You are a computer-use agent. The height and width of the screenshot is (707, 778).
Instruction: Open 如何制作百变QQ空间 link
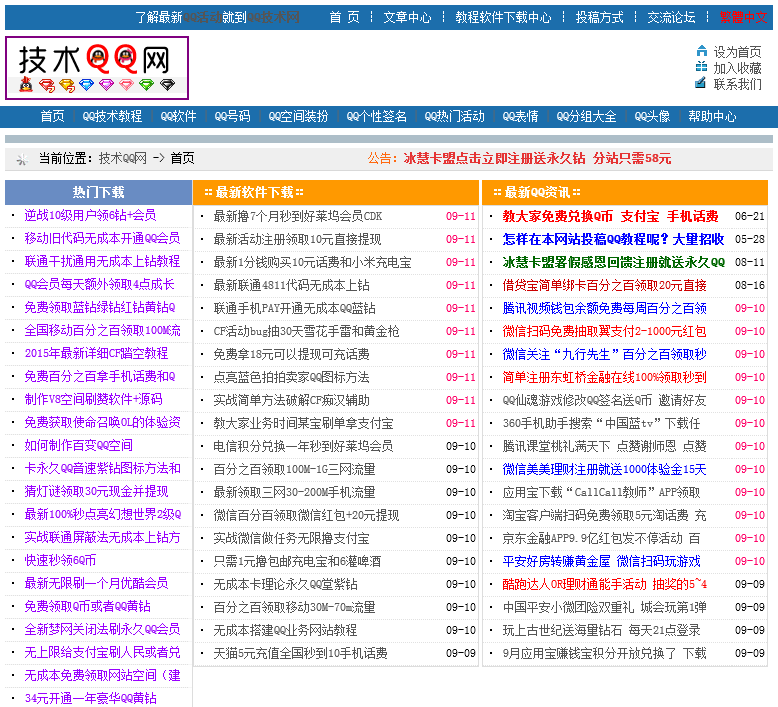click(78, 445)
